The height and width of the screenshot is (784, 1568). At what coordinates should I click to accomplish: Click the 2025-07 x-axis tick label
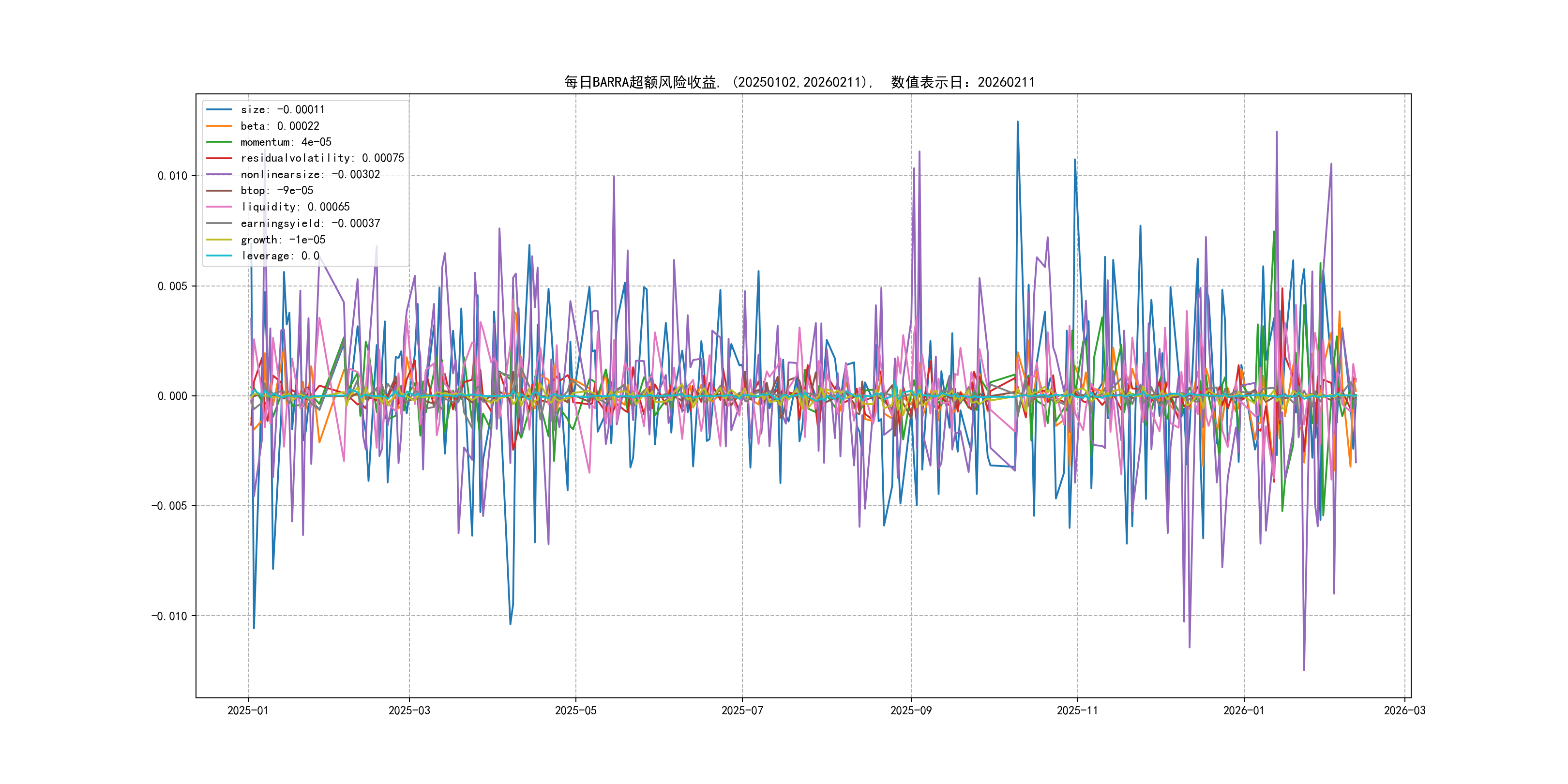click(742, 710)
